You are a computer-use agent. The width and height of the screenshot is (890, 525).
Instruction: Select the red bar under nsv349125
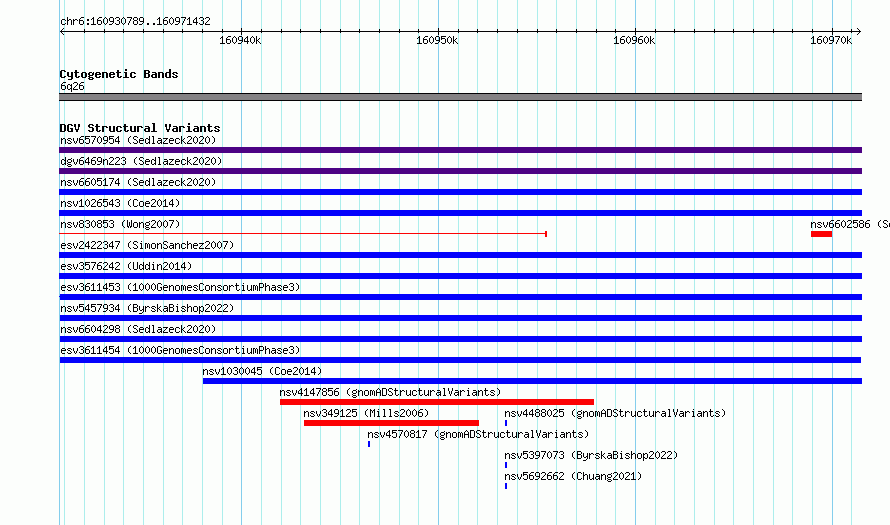click(x=391, y=423)
